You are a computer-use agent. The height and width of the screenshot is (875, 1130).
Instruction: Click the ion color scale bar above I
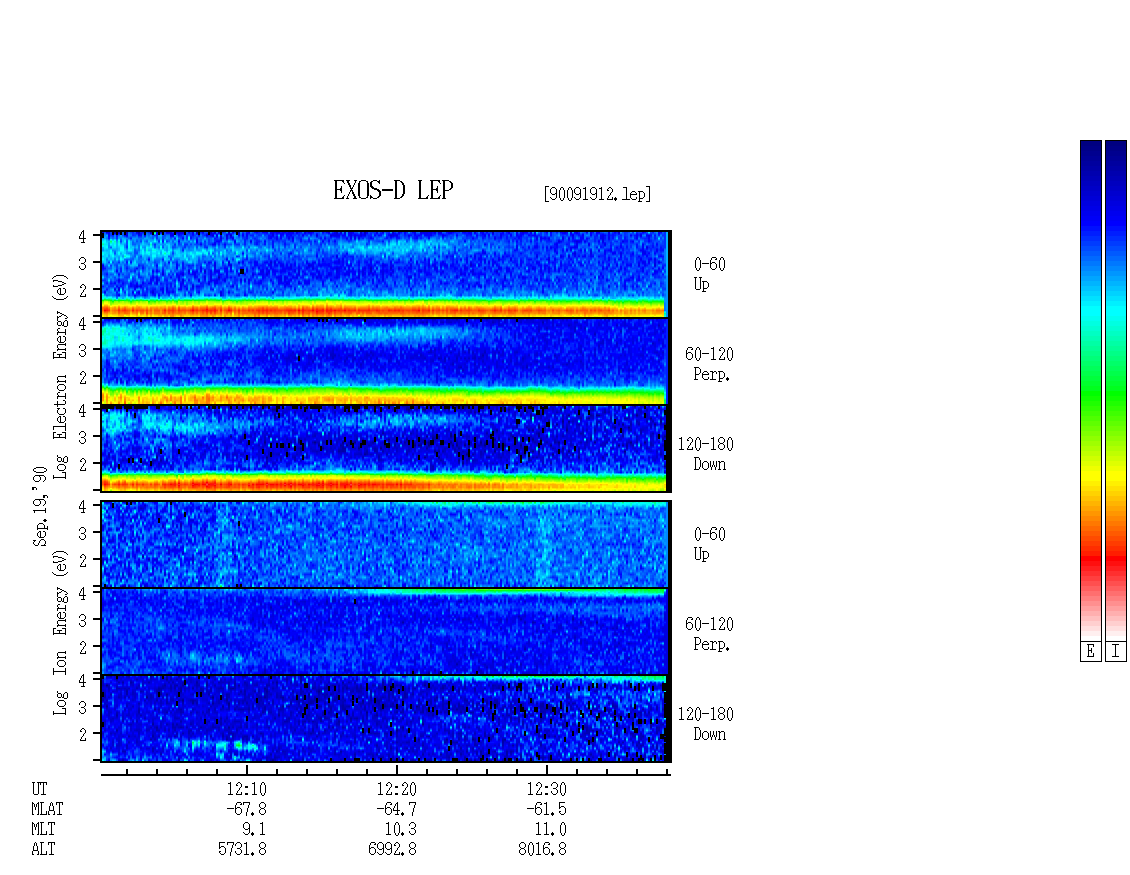pos(1116,390)
